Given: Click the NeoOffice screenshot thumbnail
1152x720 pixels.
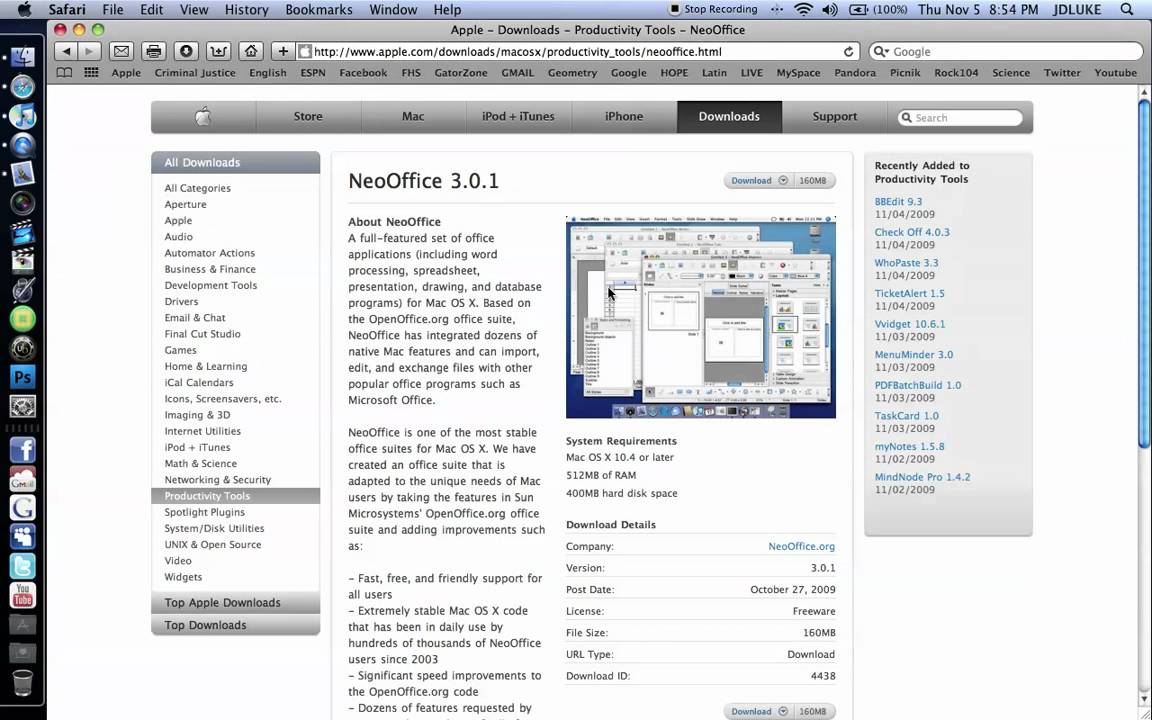Looking at the screenshot, I should click(701, 317).
